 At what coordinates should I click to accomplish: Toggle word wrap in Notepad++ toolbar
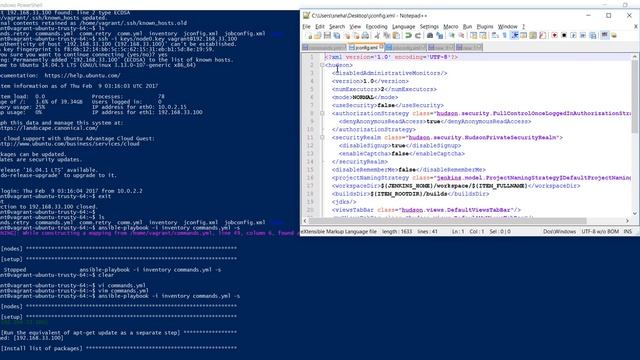[494, 36]
